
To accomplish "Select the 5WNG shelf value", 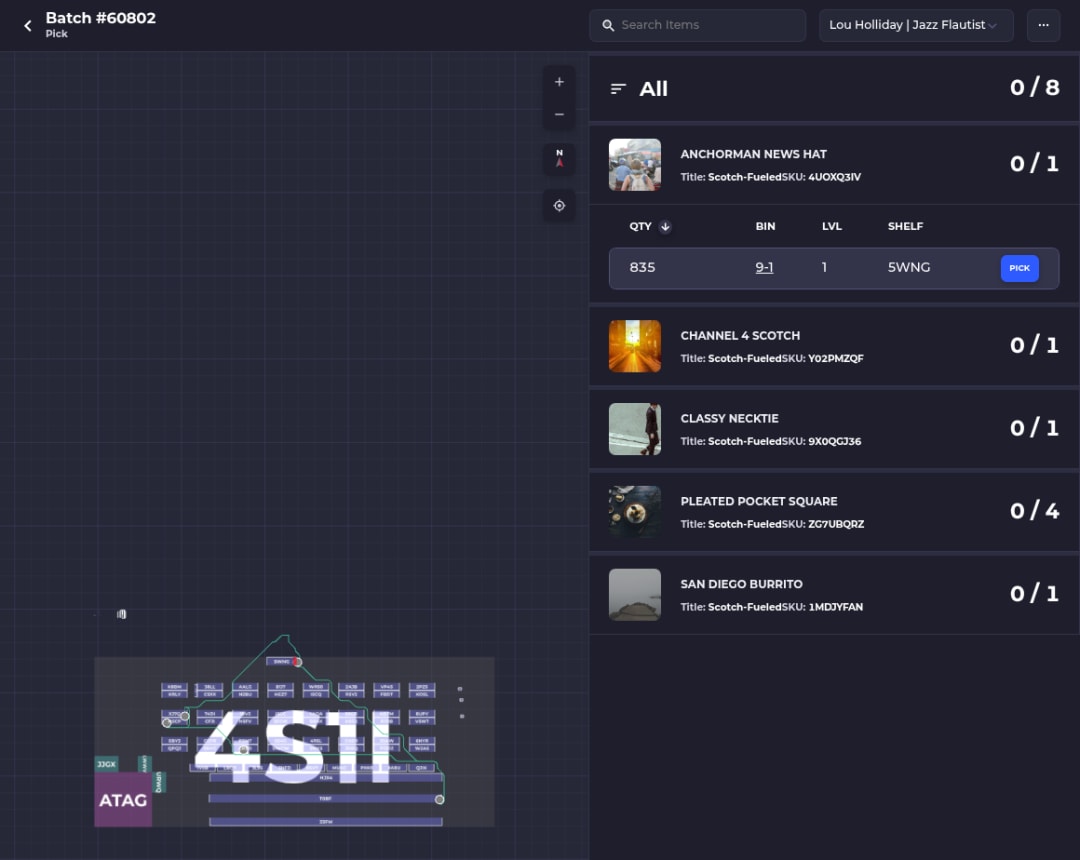I will [908, 267].
